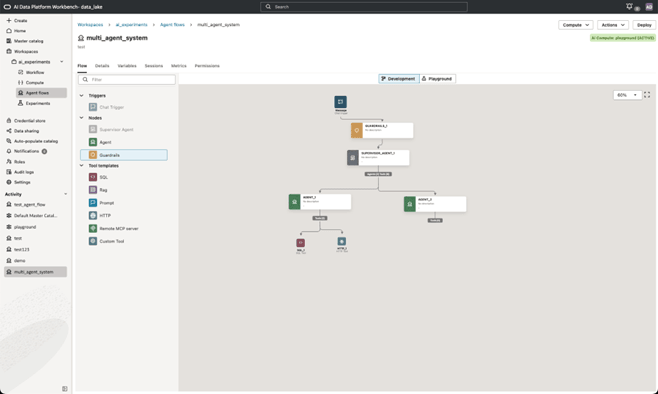658x394 pixels.
Task: Open the Variables tab
Action: (127, 66)
